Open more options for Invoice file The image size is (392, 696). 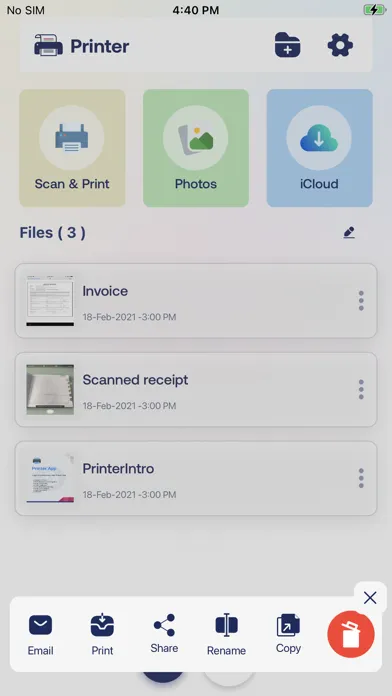click(x=361, y=301)
